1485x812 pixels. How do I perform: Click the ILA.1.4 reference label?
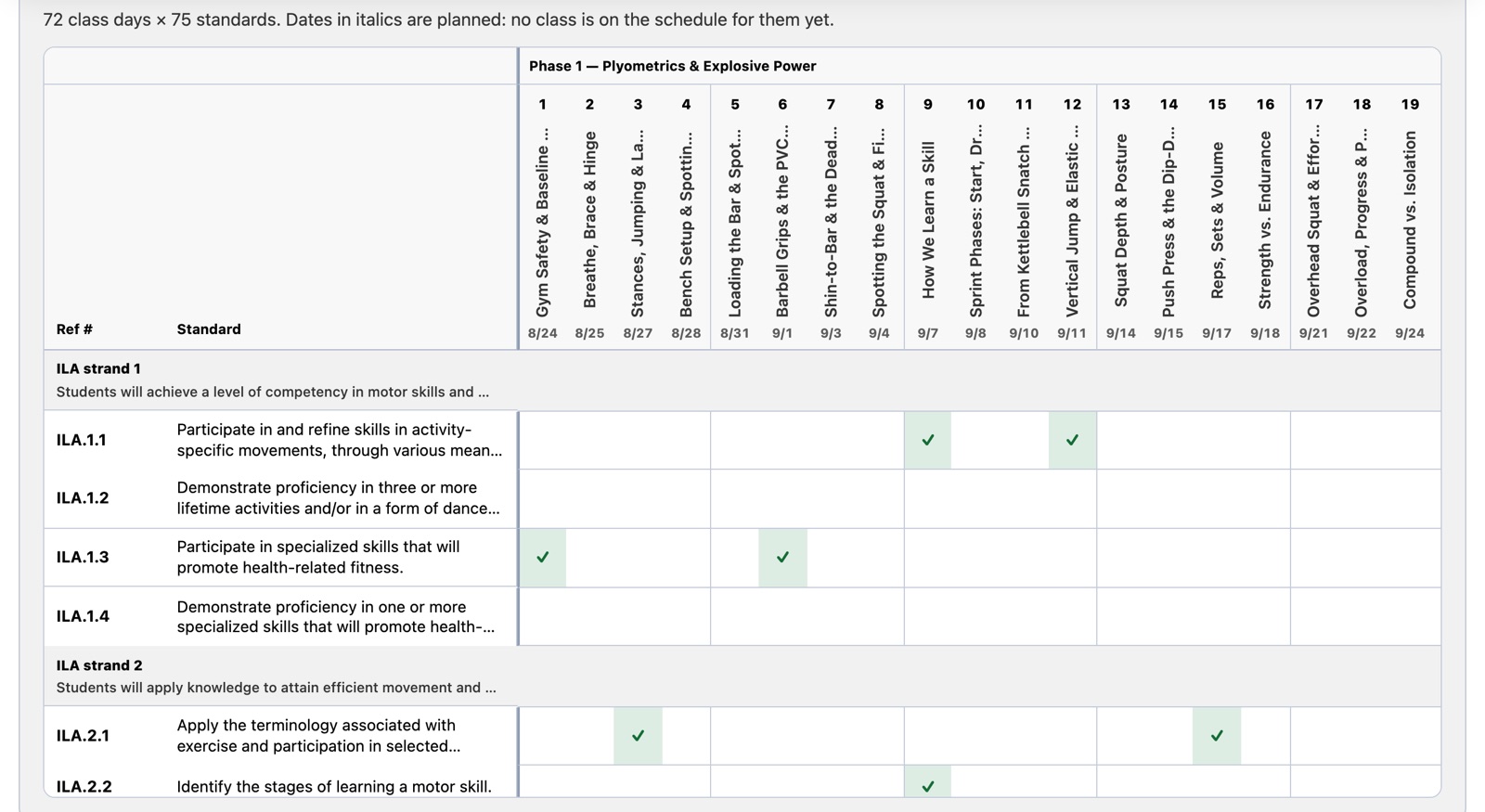point(83,616)
